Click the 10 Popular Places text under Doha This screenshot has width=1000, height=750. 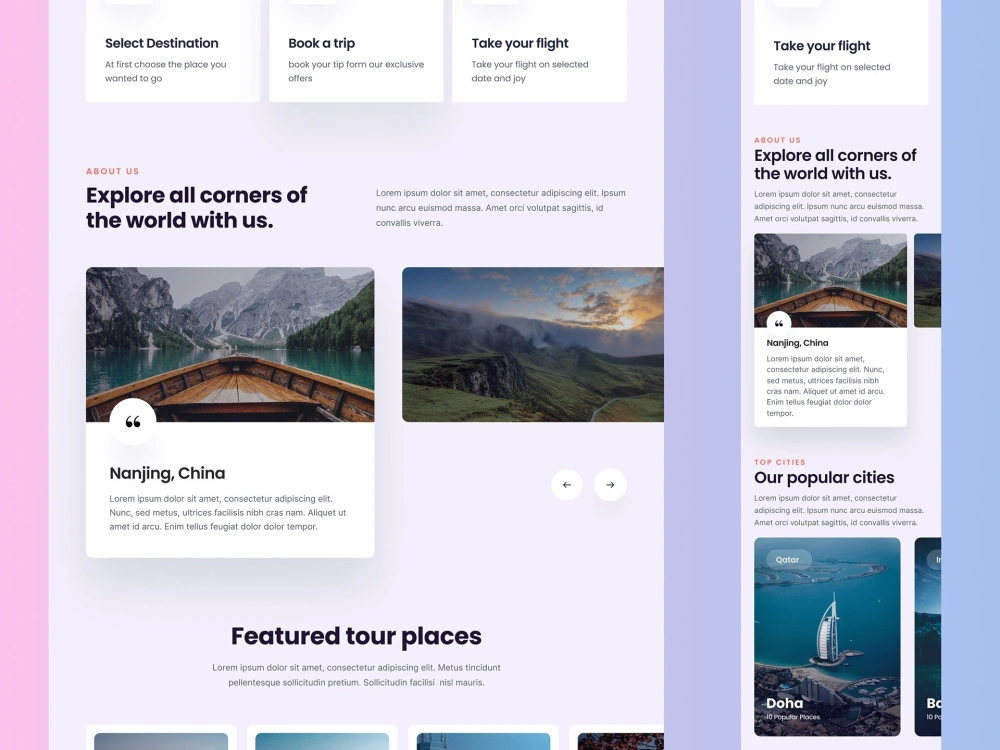(793, 717)
